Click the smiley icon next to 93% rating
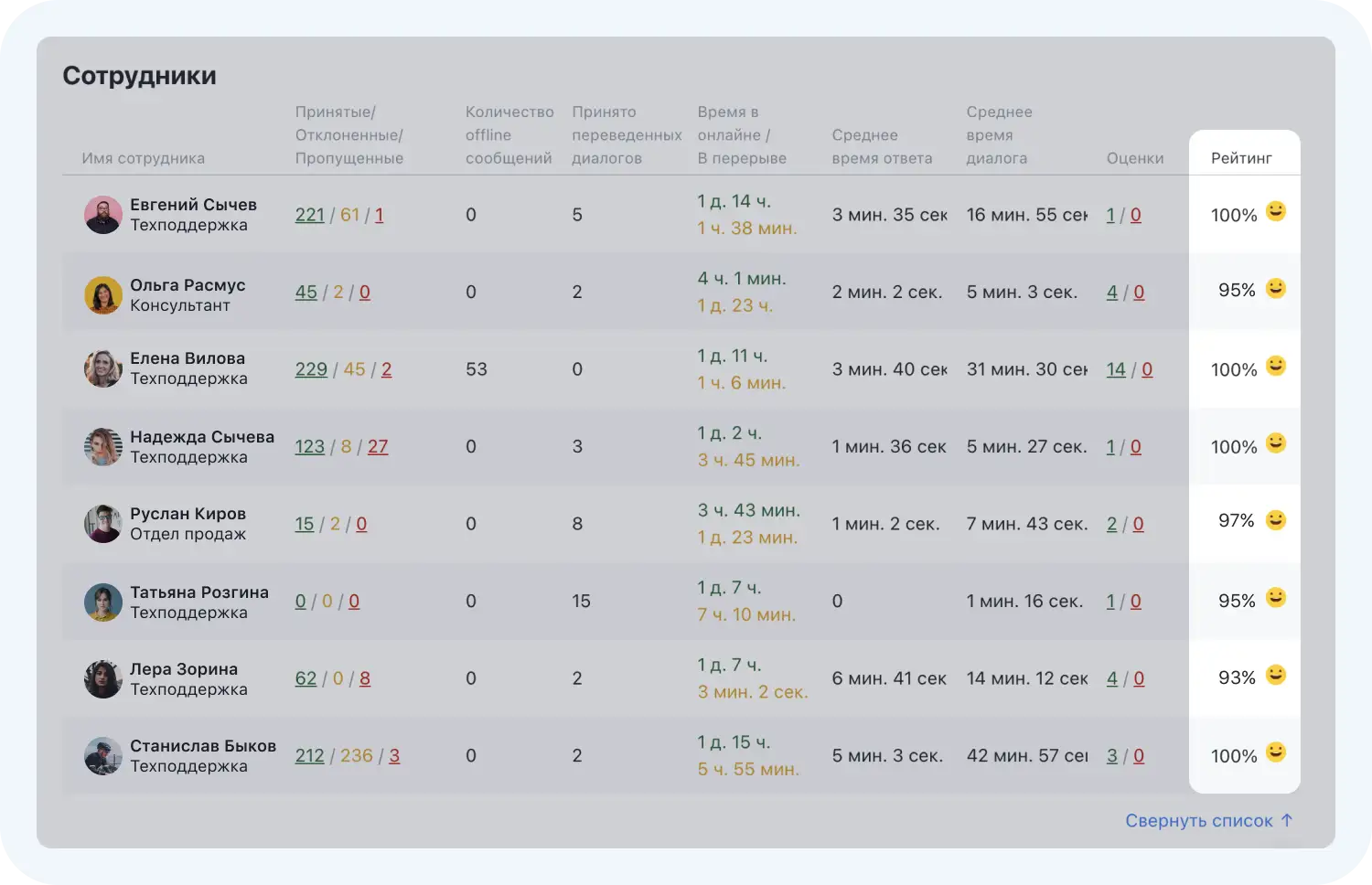This screenshot has height=885, width=1372. [x=1275, y=675]
